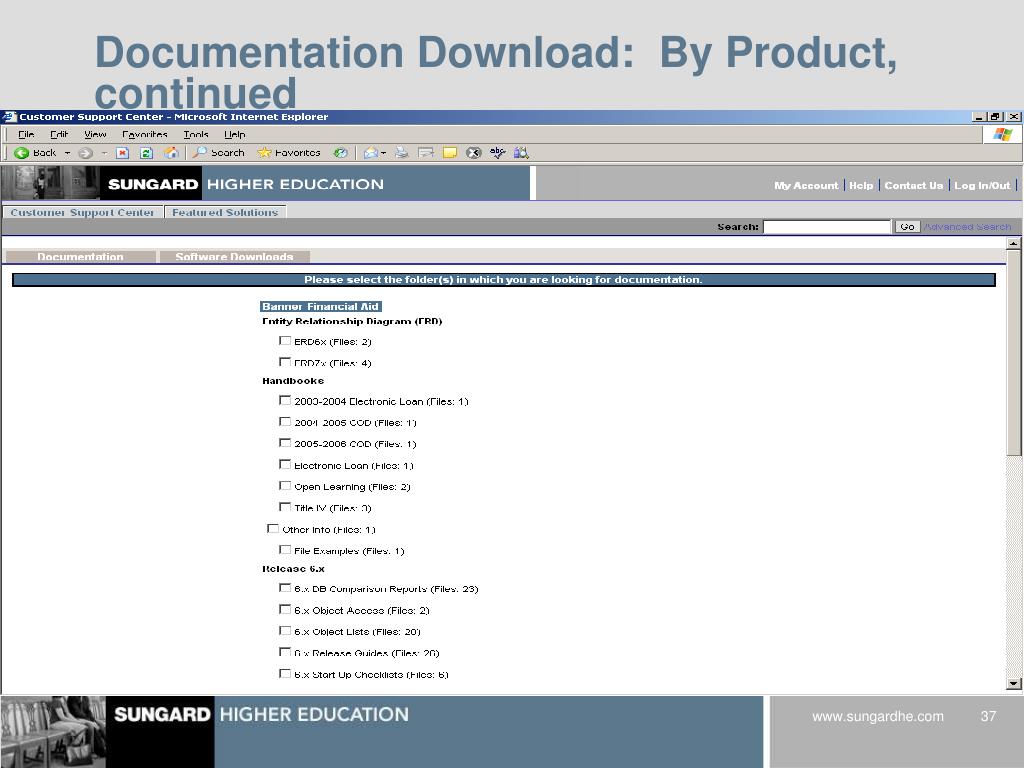
Task: Click the Back button in toolbar
Action: click(x=35, y=153)
